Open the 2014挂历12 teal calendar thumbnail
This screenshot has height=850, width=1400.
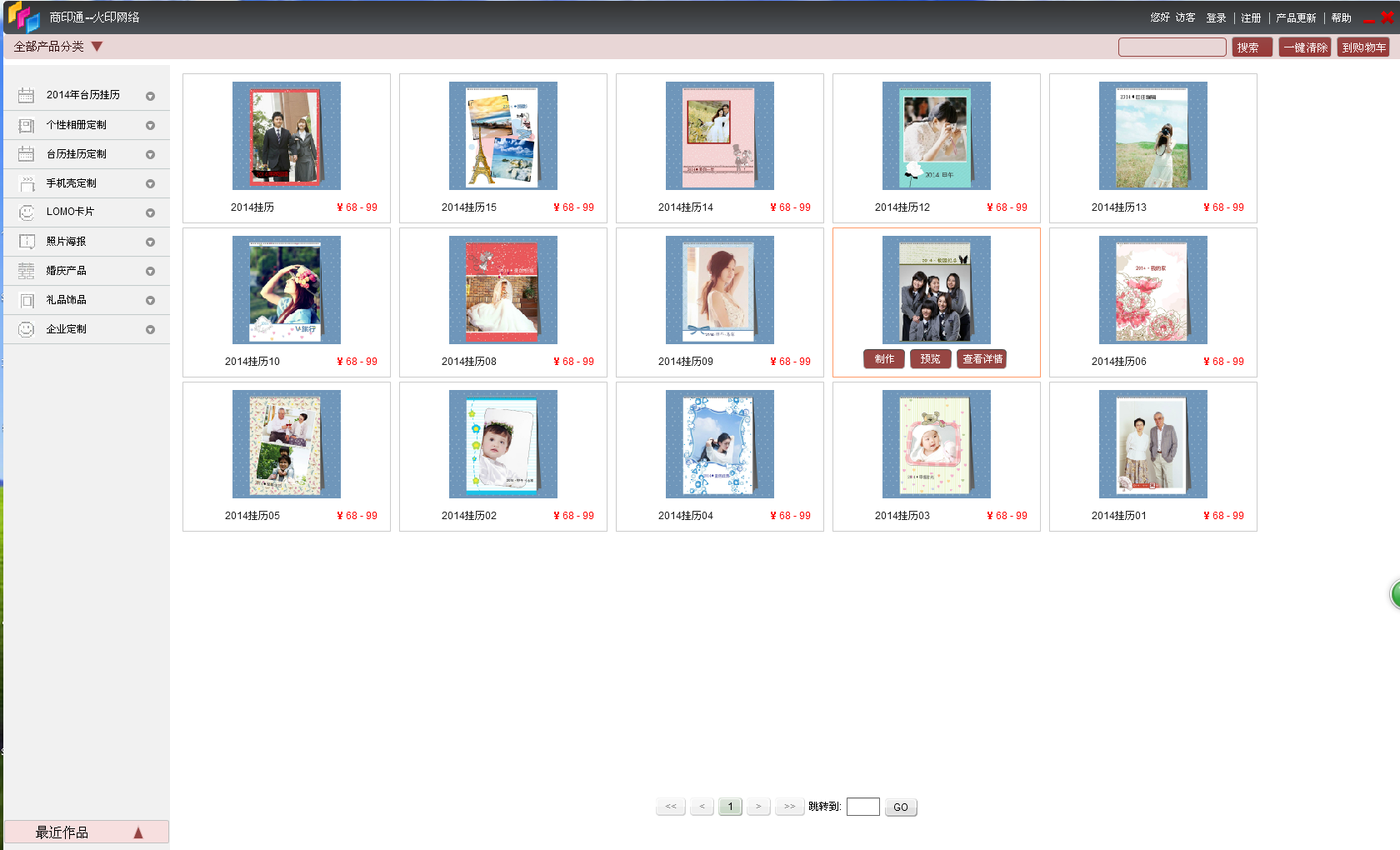click(x=937, y=136)
